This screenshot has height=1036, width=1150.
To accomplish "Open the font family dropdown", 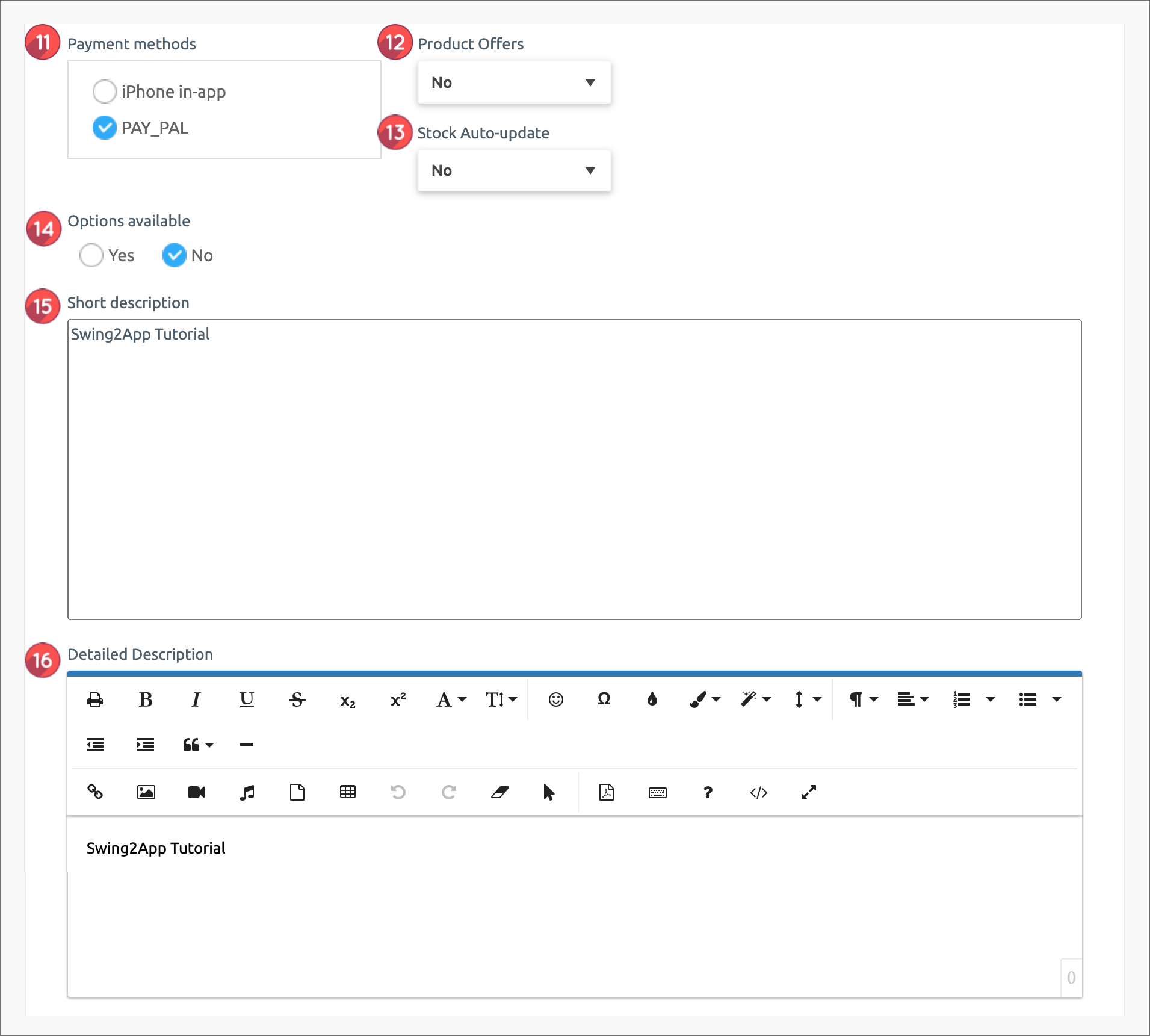I will click(451, 699).
